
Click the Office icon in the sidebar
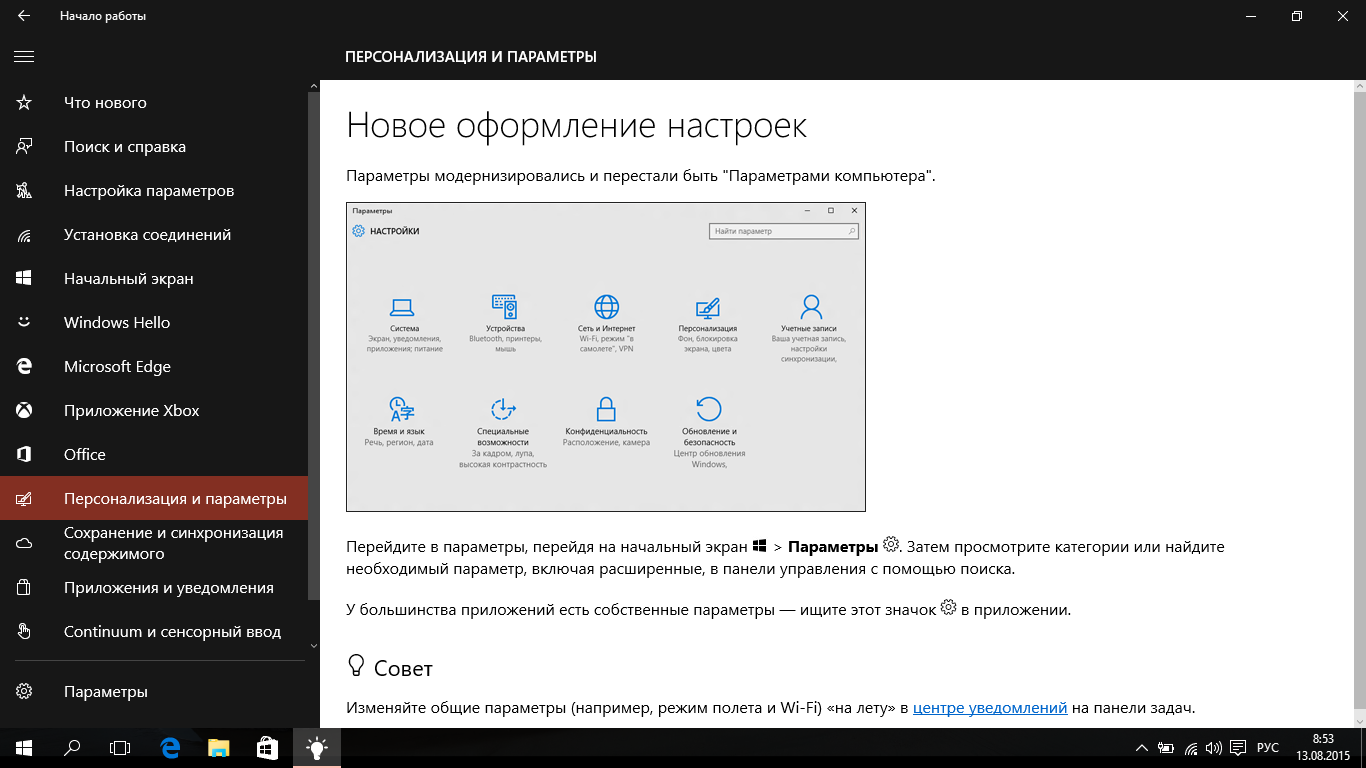24,455
